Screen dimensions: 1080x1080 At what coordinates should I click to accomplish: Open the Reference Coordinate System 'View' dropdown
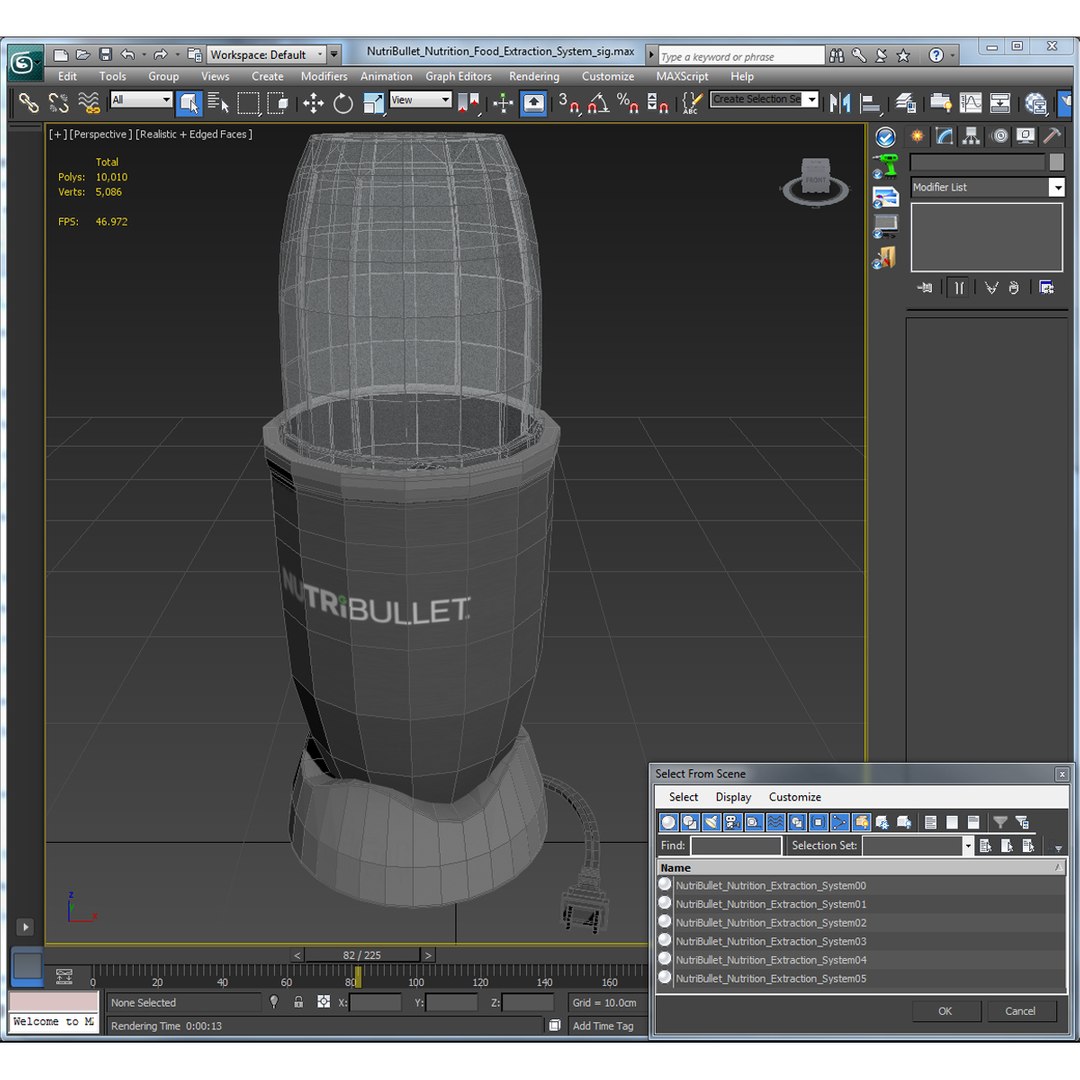tap(420, 100)
